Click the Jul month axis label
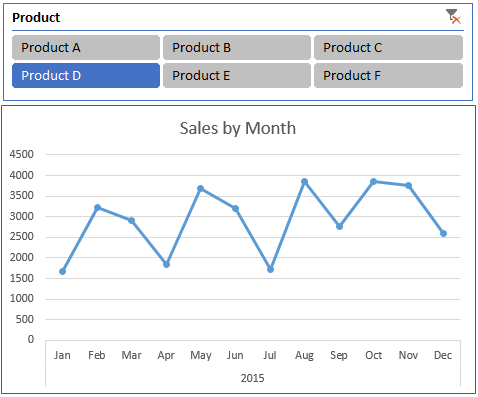The image size is (478, 397). pyautogui.click(x=270, y=355)
